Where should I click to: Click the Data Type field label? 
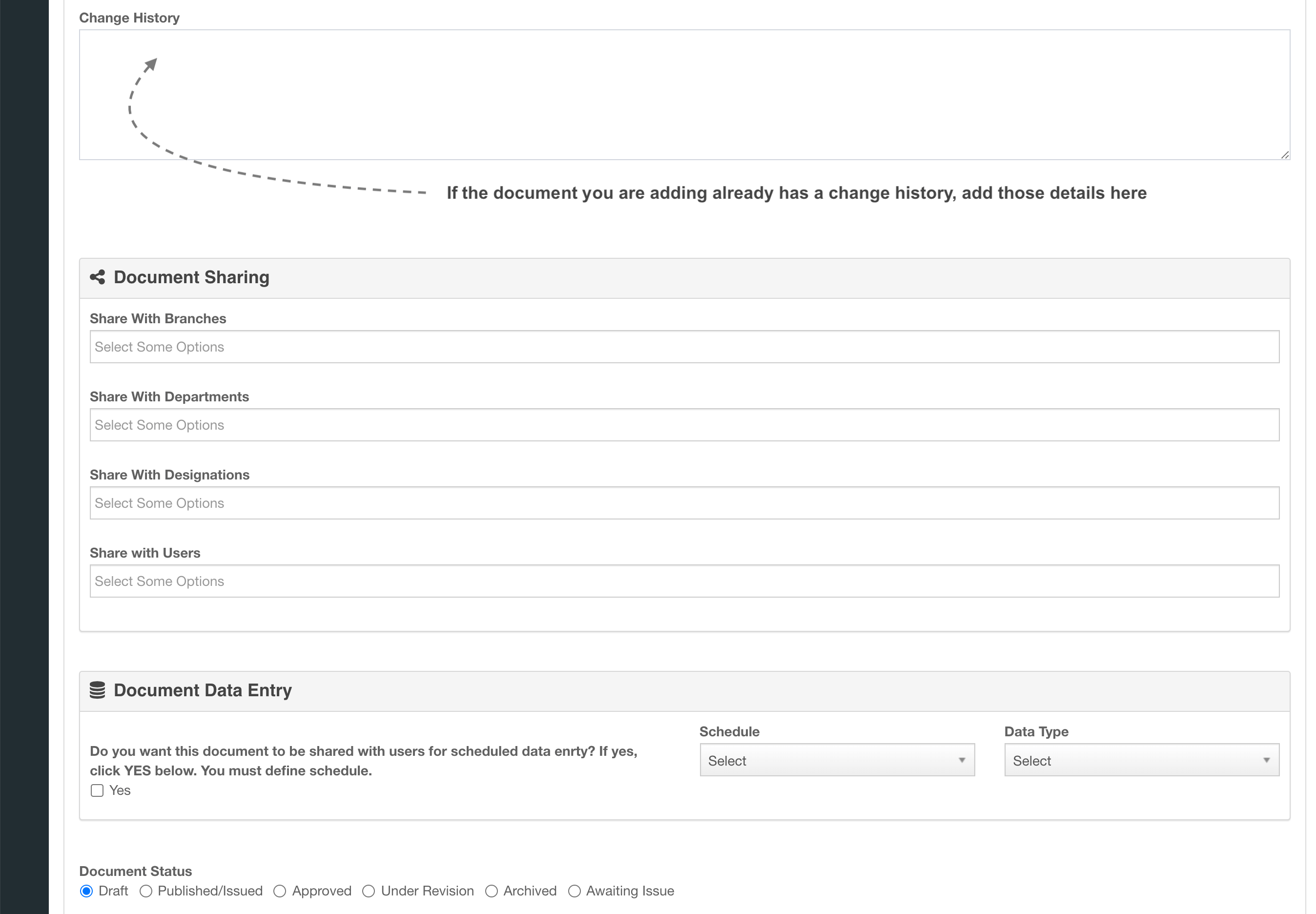pos(1036,731)
